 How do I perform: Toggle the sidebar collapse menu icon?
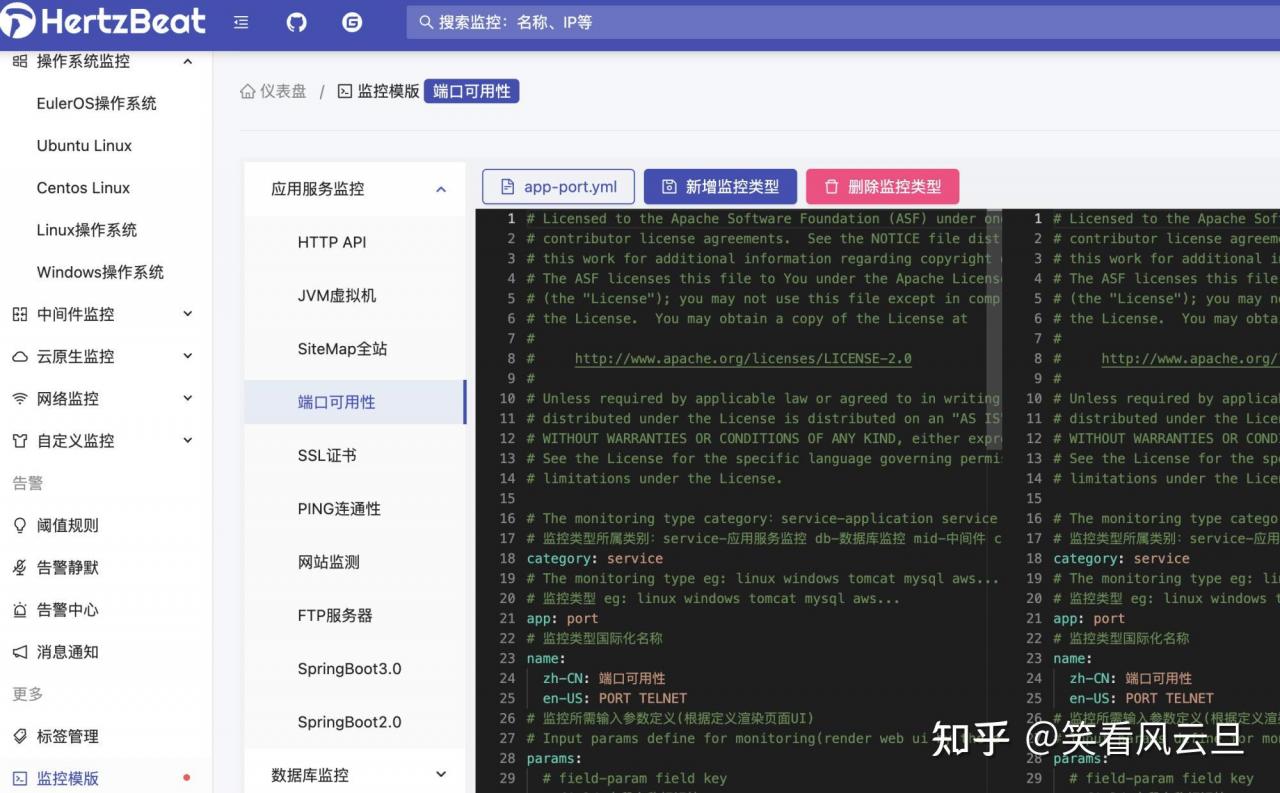click(x=241, y=22)
